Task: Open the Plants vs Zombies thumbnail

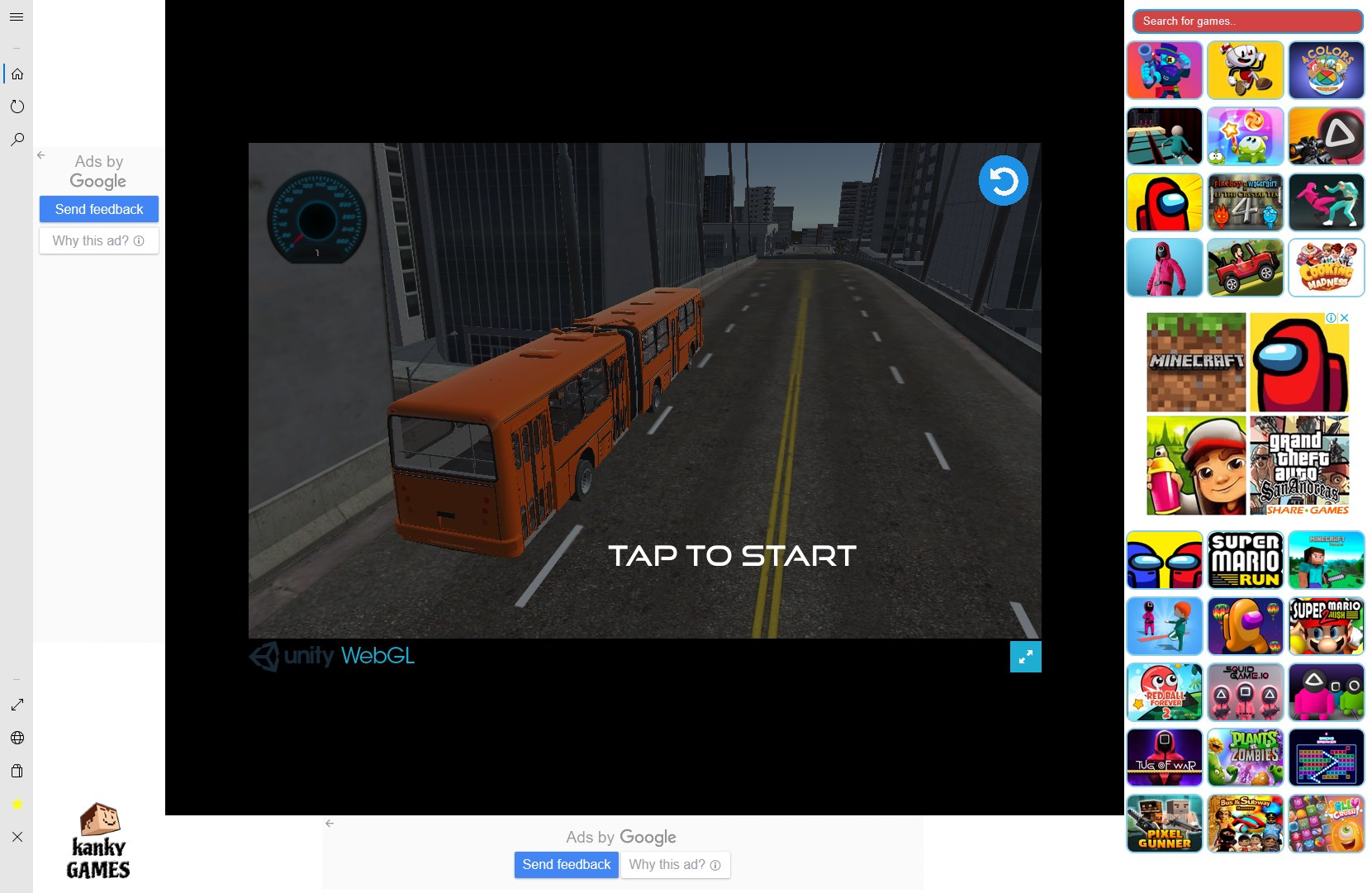Action: (x=1245, y=758)
